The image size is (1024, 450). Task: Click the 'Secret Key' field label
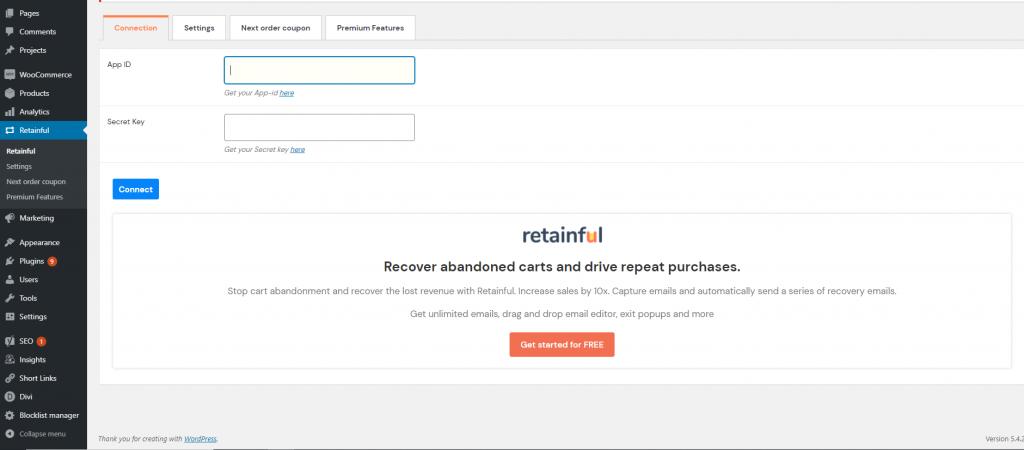coord(126,121)
